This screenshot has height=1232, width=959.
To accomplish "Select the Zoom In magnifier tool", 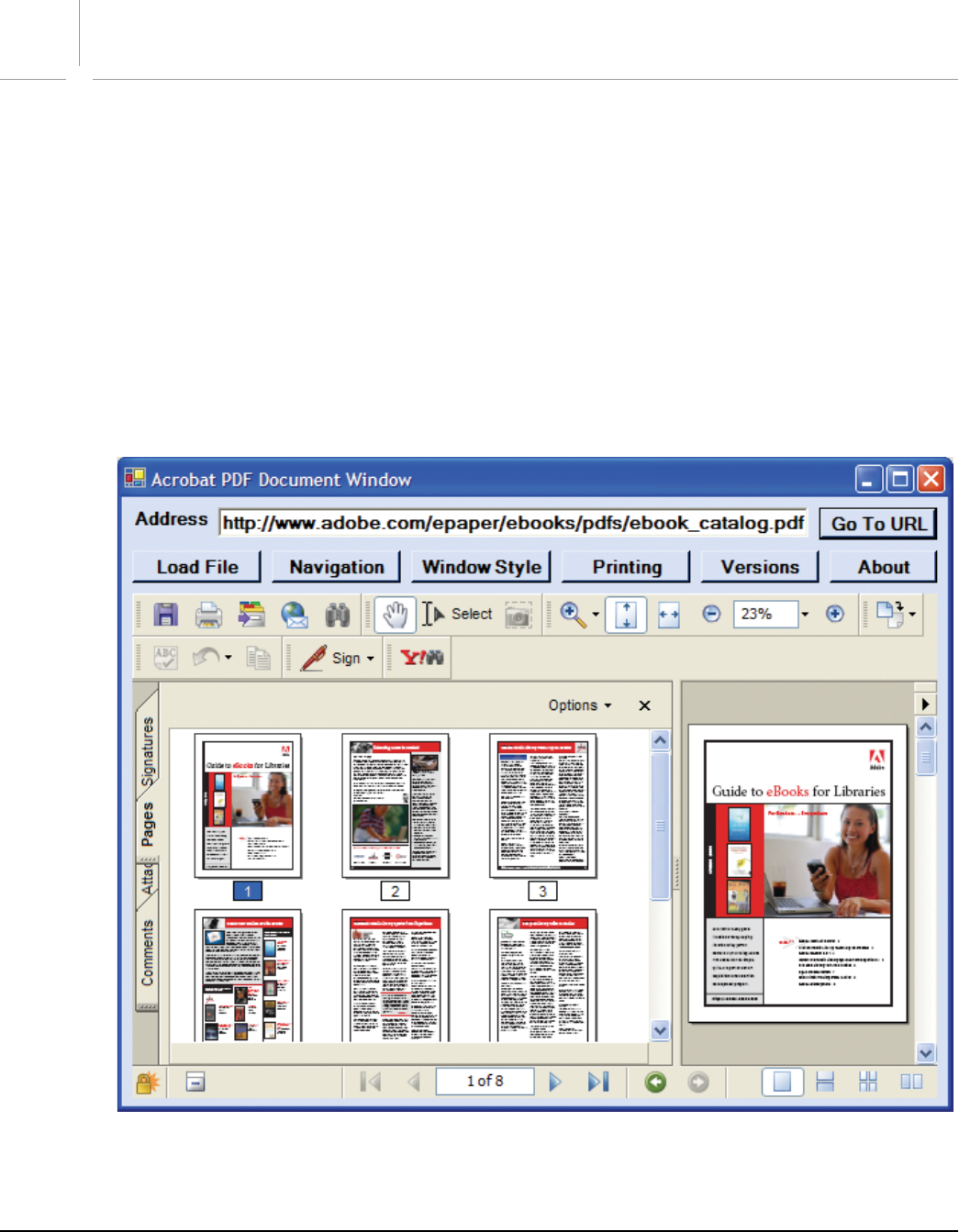I will click(573, 614).
